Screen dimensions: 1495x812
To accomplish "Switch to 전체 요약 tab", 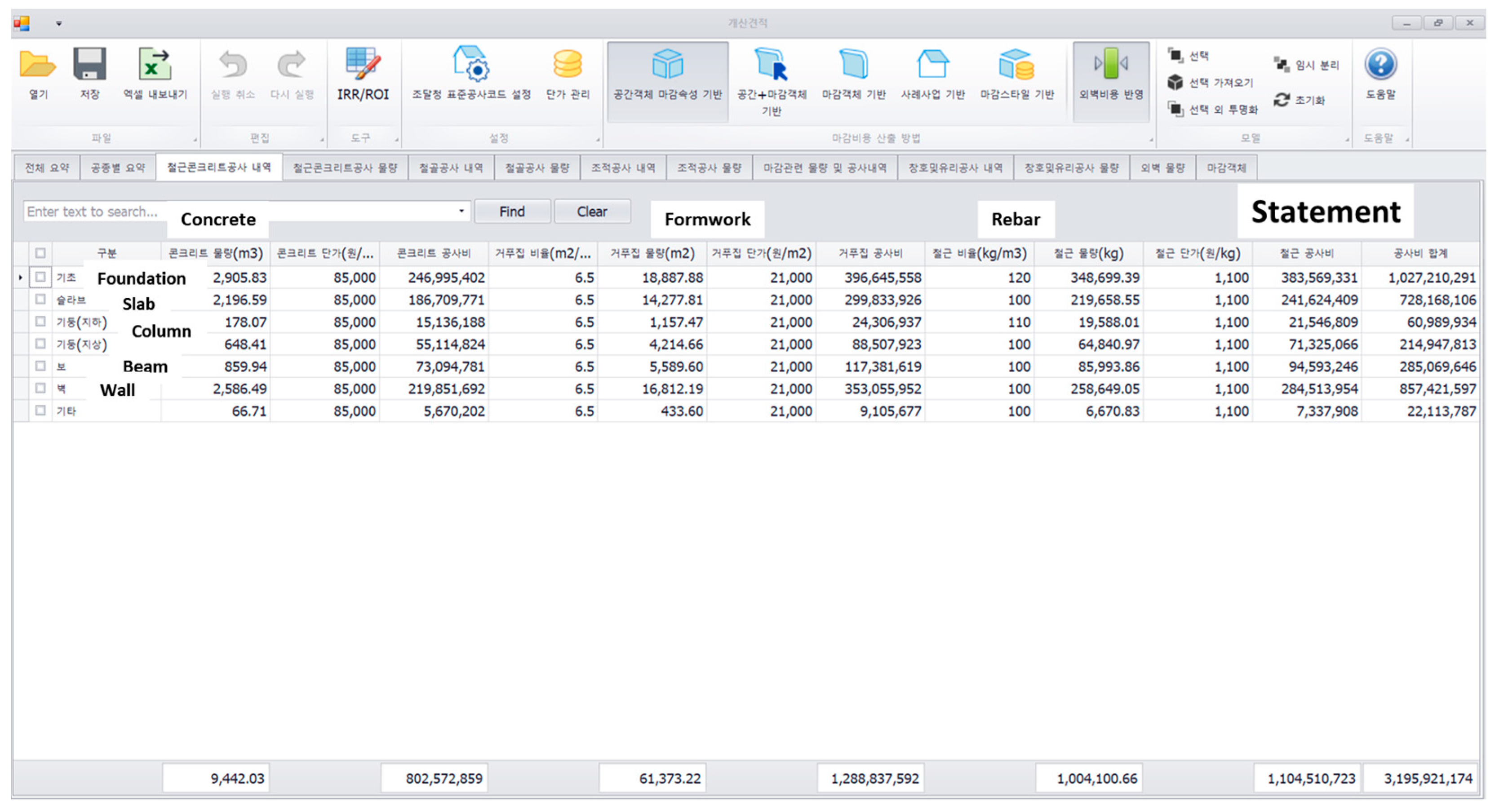I will click(x=46, y=168).
